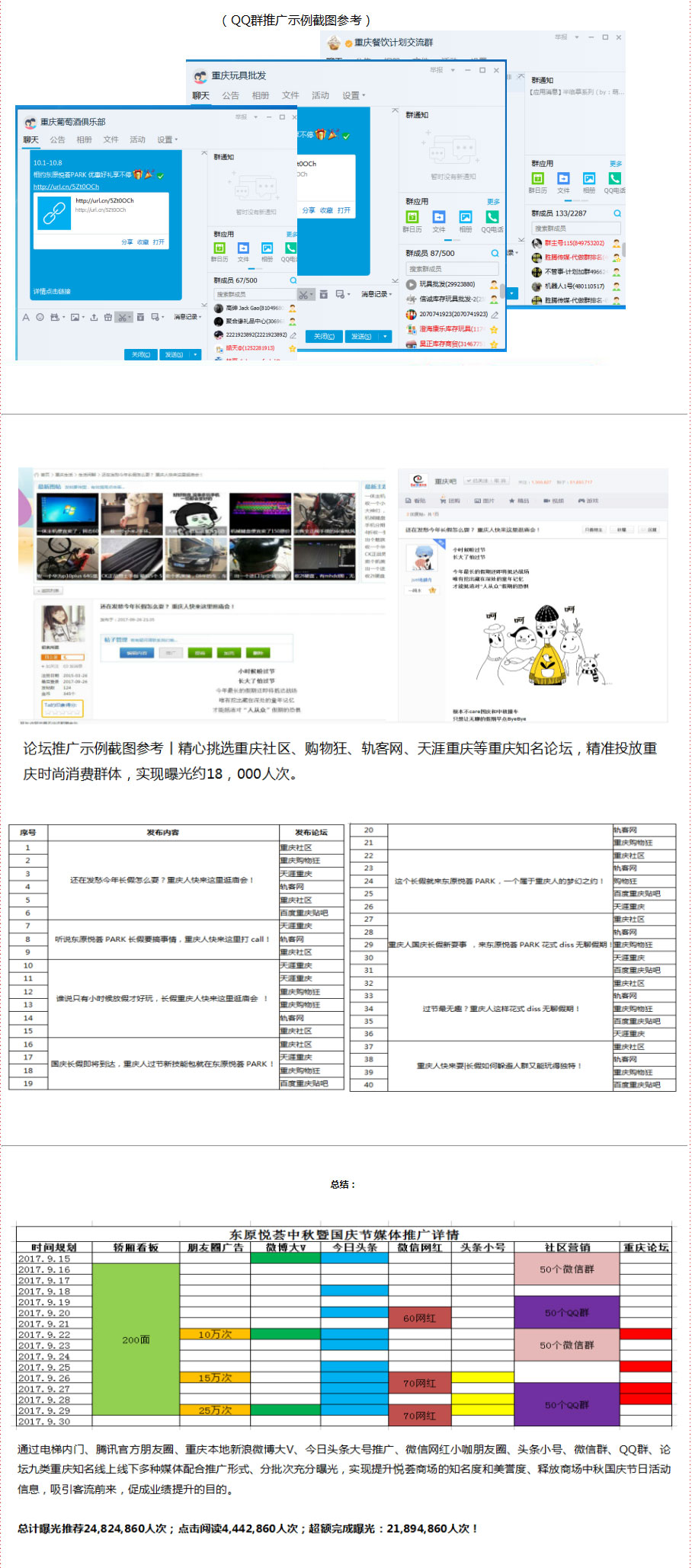This screenshot has height=1568, width=692.
Task: Switch to 公告 tab in 重庆葡萄酒俱乐部
Action: coord(57,139)
